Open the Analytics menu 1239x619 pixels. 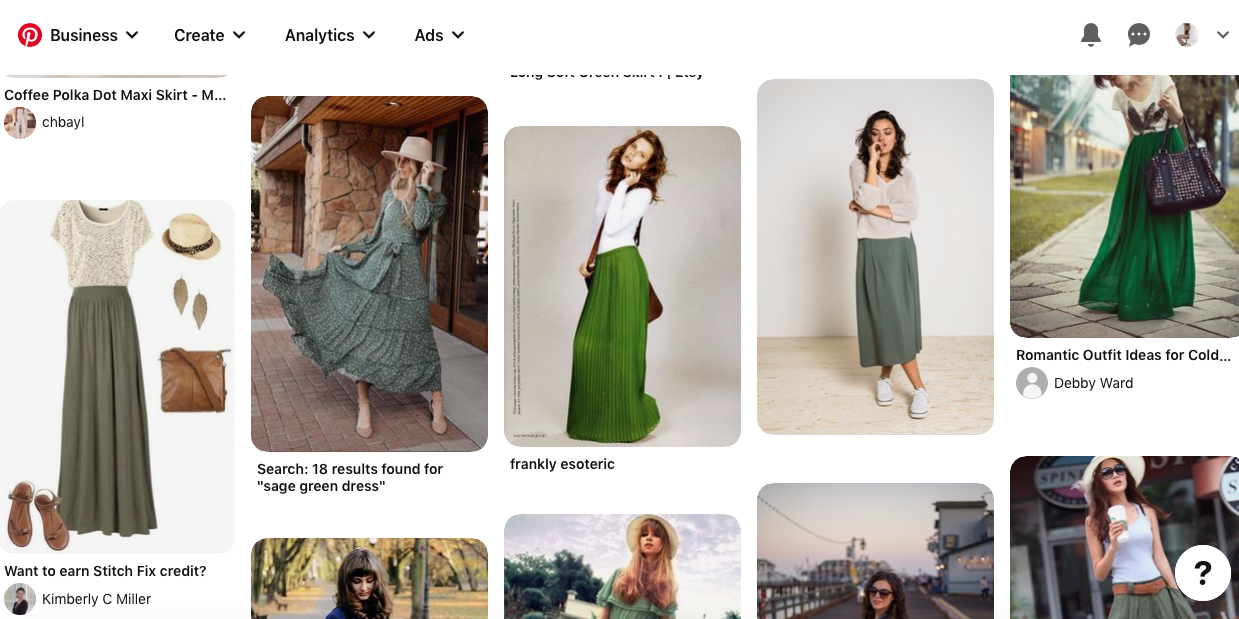(x=330, y=35)
